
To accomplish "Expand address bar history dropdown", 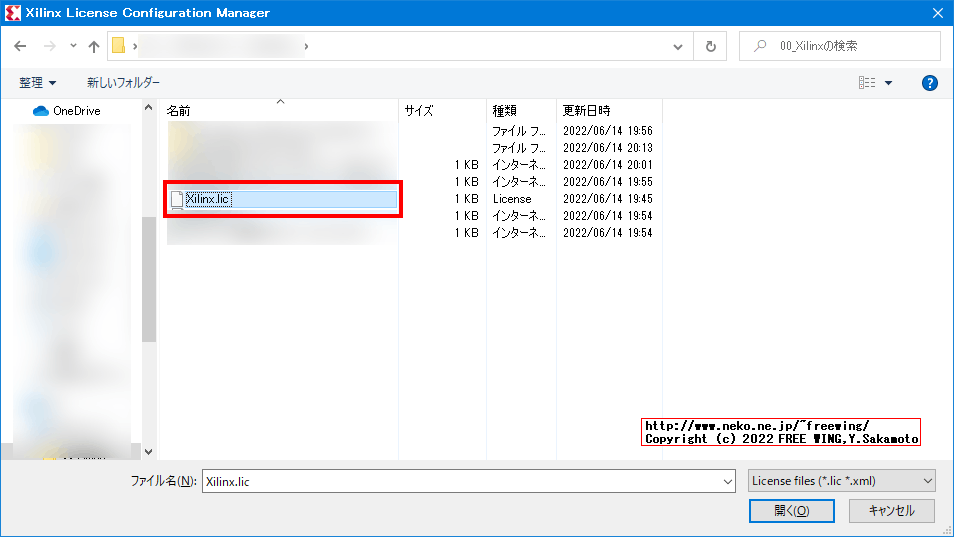I will (678, 47).
